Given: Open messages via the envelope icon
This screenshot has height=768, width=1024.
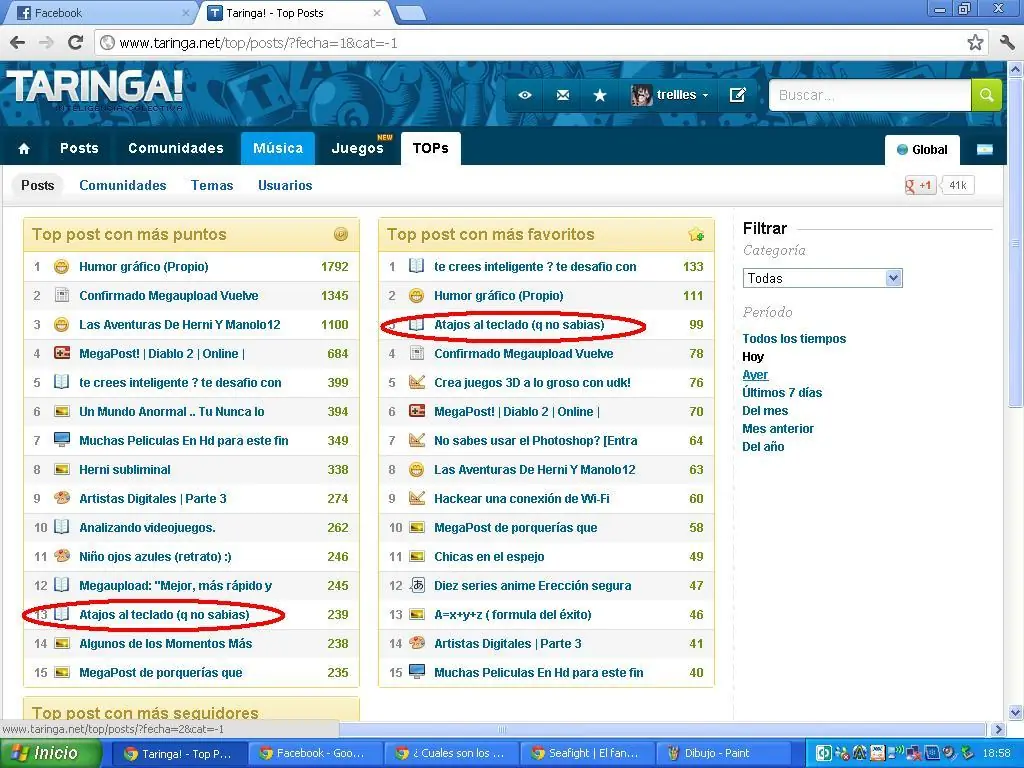Looking at the screenshot, I should tap(562, 95).
